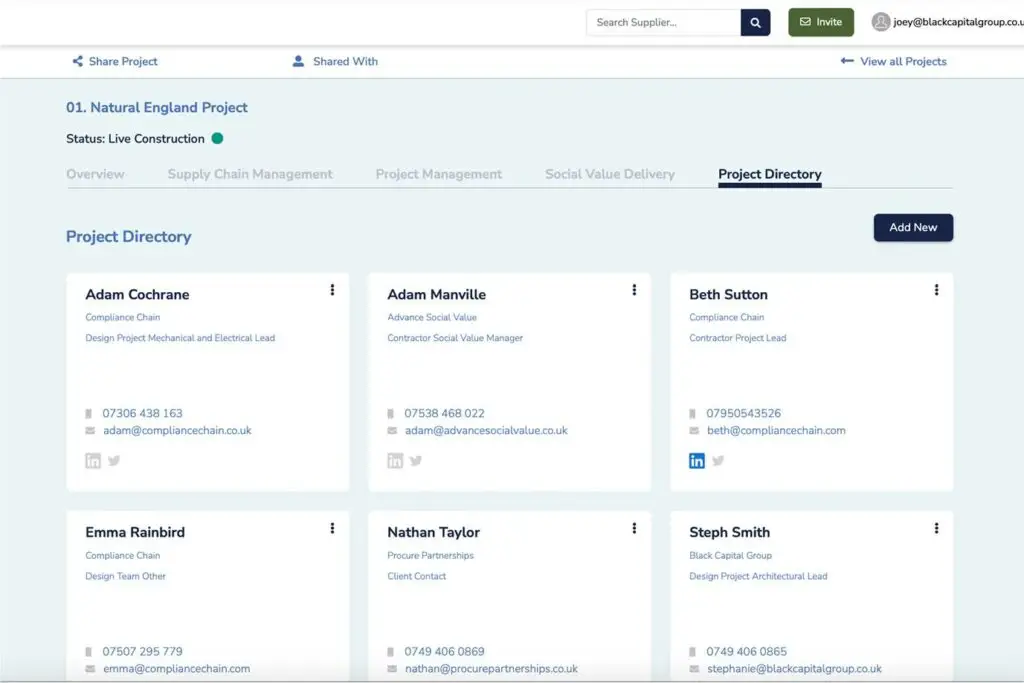This screenshot has height=683, width=1024.
Task: Open three-dot menu on Nathan Taylor's card
Action: 634,528
